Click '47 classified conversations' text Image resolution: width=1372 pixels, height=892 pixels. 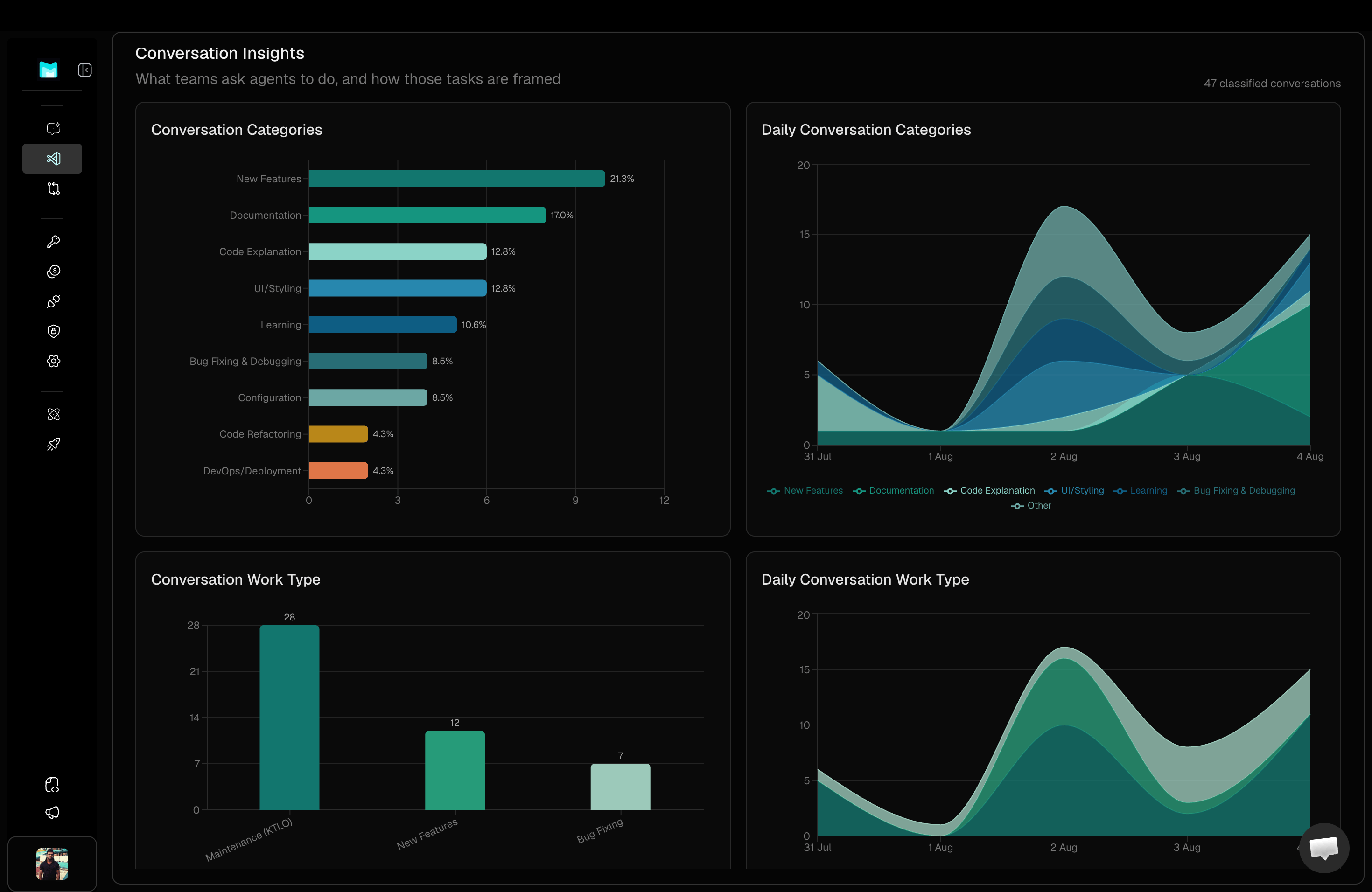(x=1272, y=84)
